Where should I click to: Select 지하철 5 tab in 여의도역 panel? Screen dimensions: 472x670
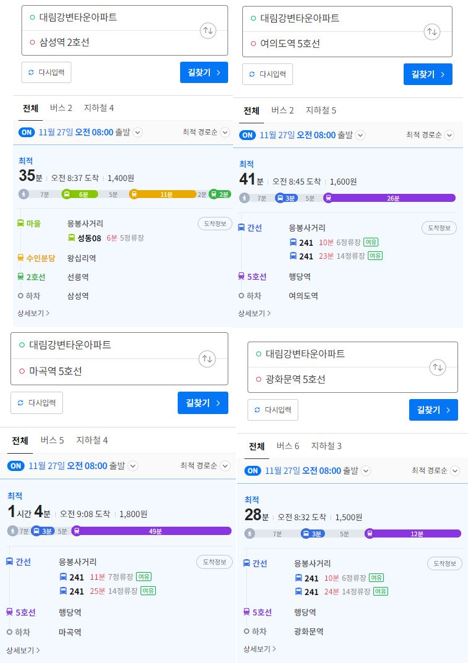click(x=321, y=110)
